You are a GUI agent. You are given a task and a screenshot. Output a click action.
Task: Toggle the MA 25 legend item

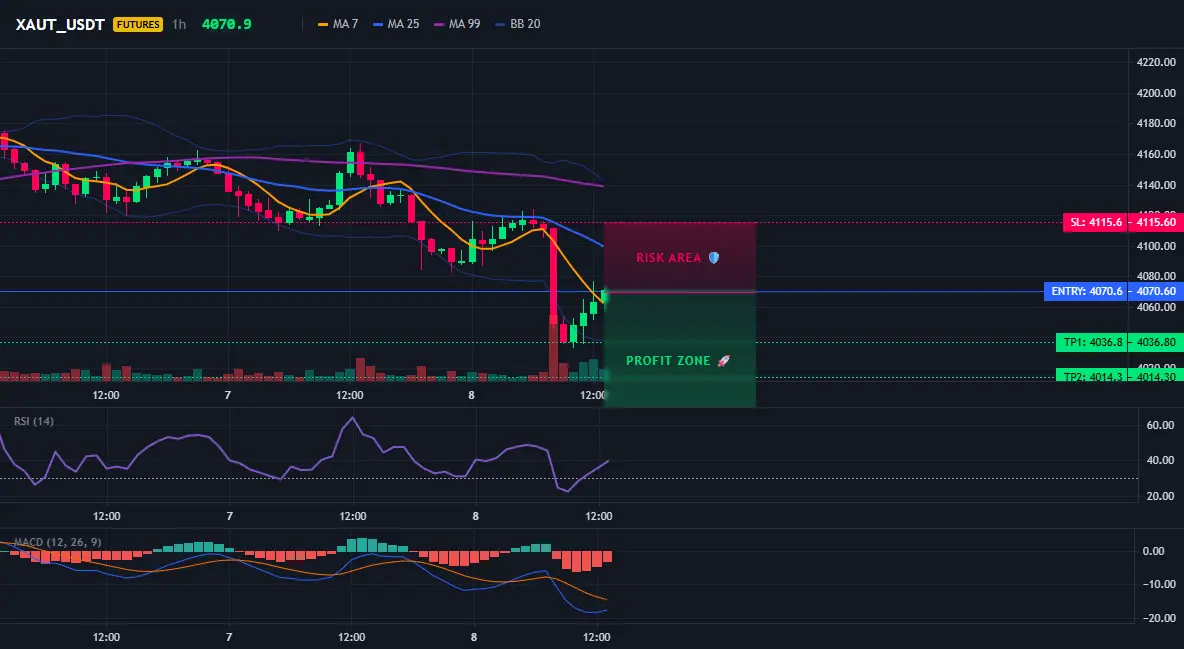tap(396, 24)
